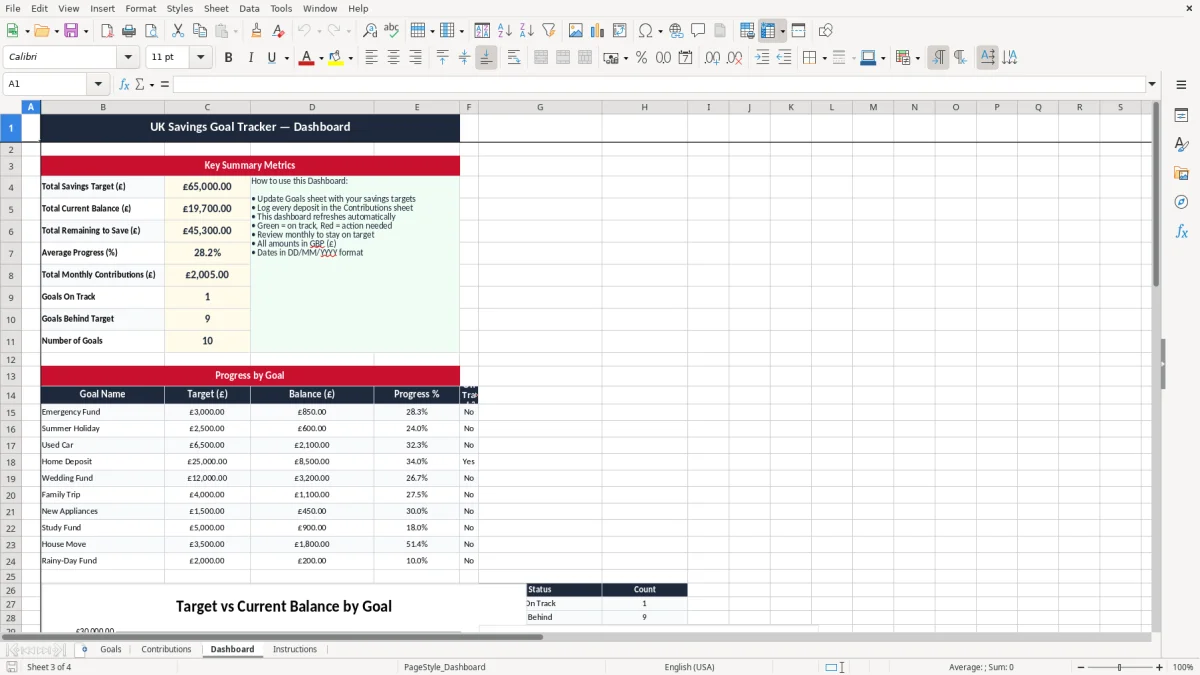1200x675 pixels.
Task: Open the Font Color dropdown arrow
Action: click(x=320, y=58)
